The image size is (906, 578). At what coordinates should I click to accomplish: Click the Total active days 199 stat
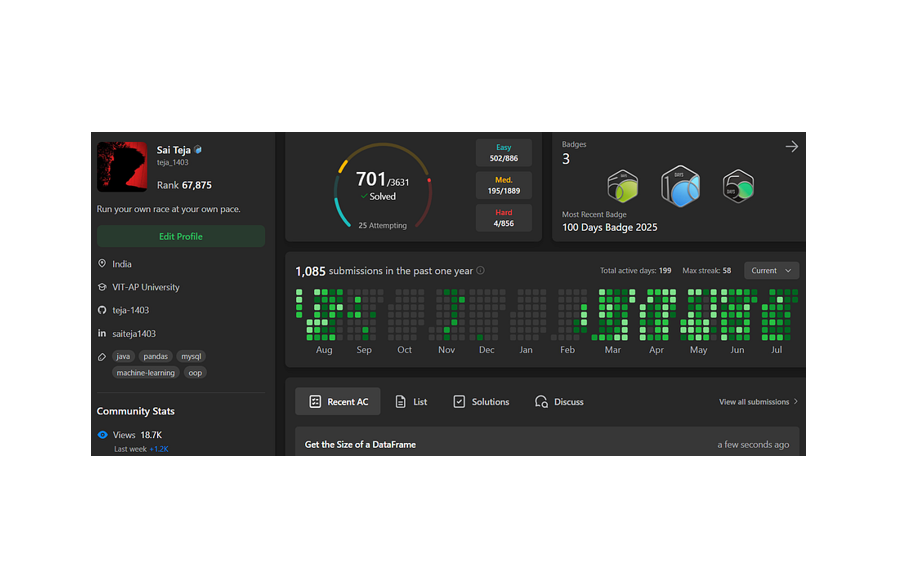tap(636, 271)
